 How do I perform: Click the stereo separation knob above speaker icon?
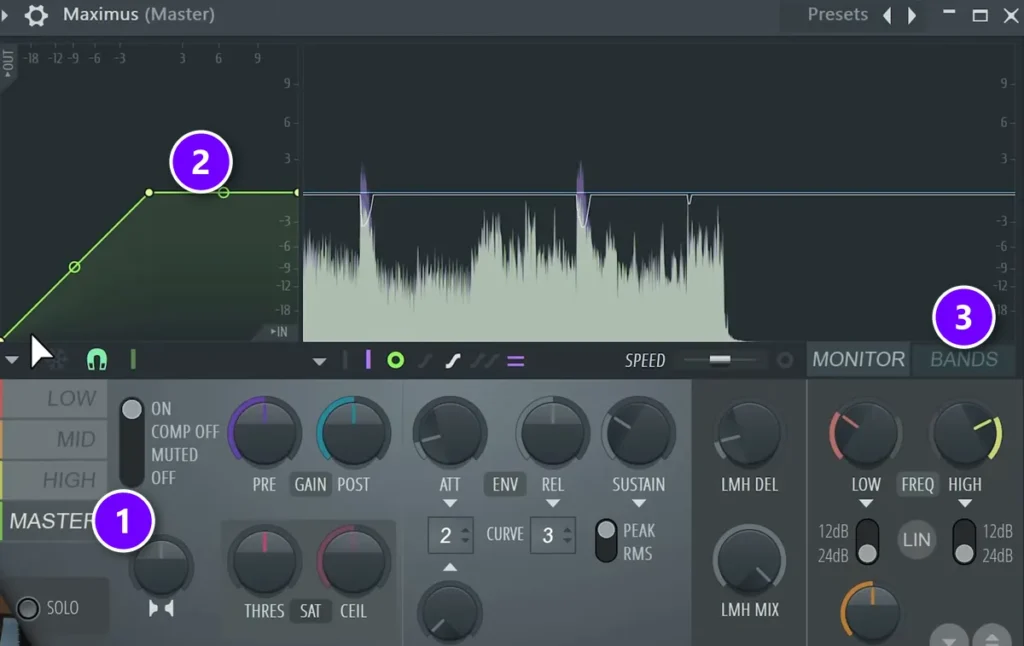(x=161, y=566)
